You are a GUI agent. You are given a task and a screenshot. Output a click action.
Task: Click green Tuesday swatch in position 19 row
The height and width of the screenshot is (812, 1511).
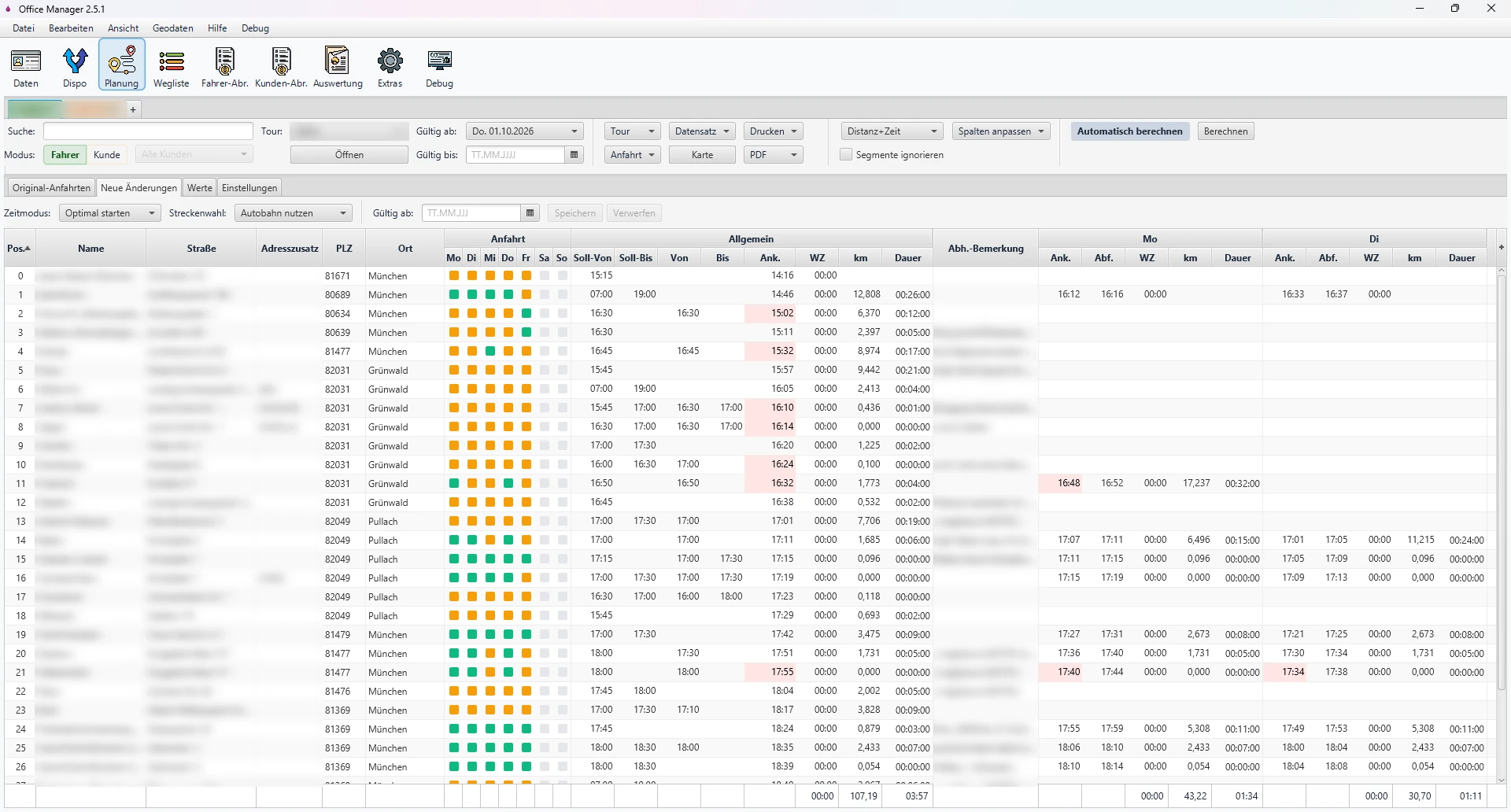pos(472,634)
